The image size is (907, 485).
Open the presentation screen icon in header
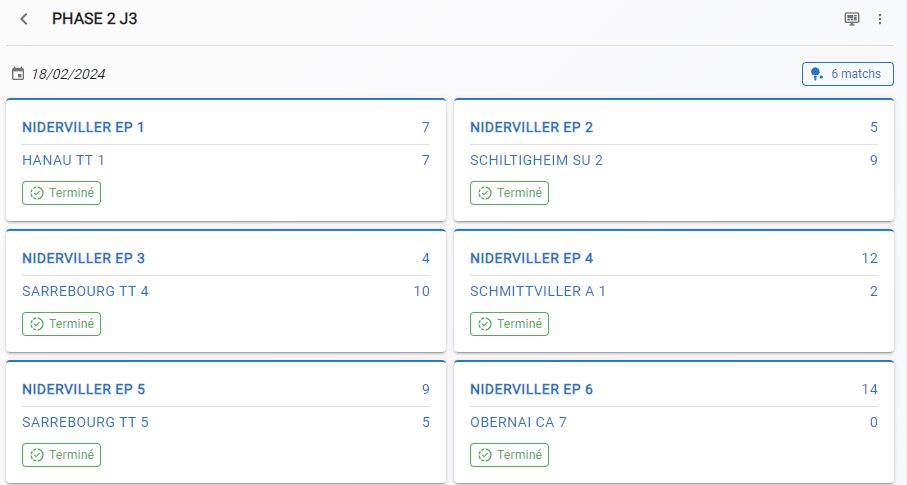pyautogui.click(x=851, y=19)
